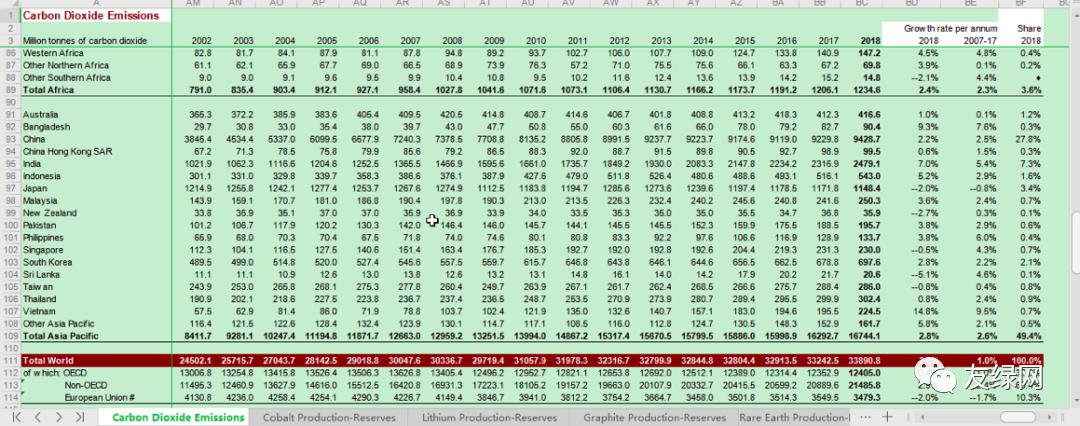The image size is (1080, 426).
Task: Select the 2010 year header cell
Action: (x=537, y=41)
